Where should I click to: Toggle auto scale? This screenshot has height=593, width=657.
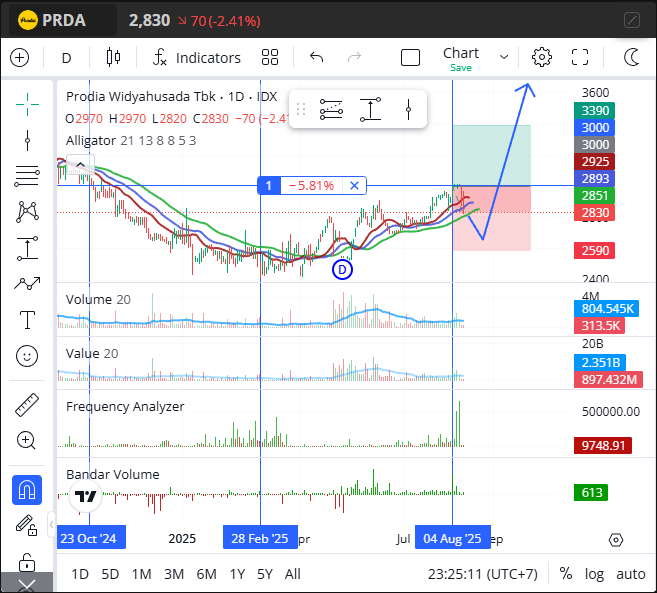click(631, 574)
